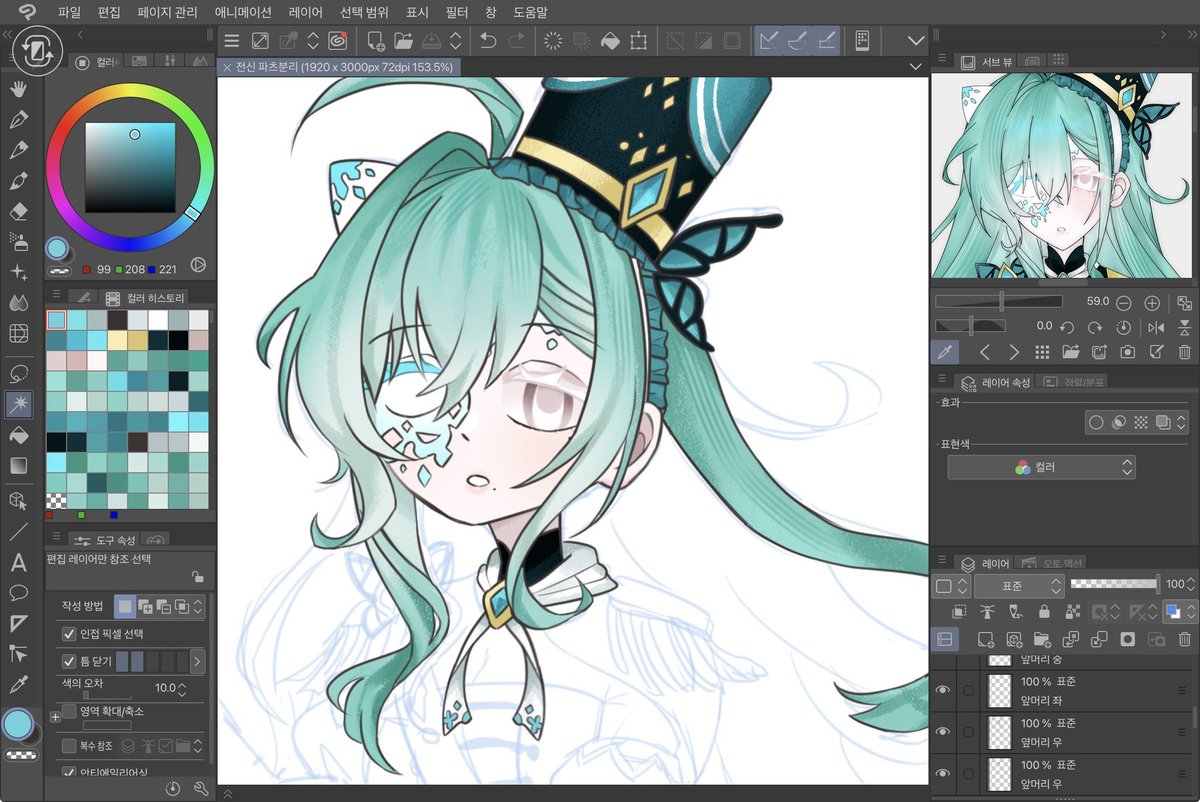Adjust the layer opacity slider

tap(1115, 584)
